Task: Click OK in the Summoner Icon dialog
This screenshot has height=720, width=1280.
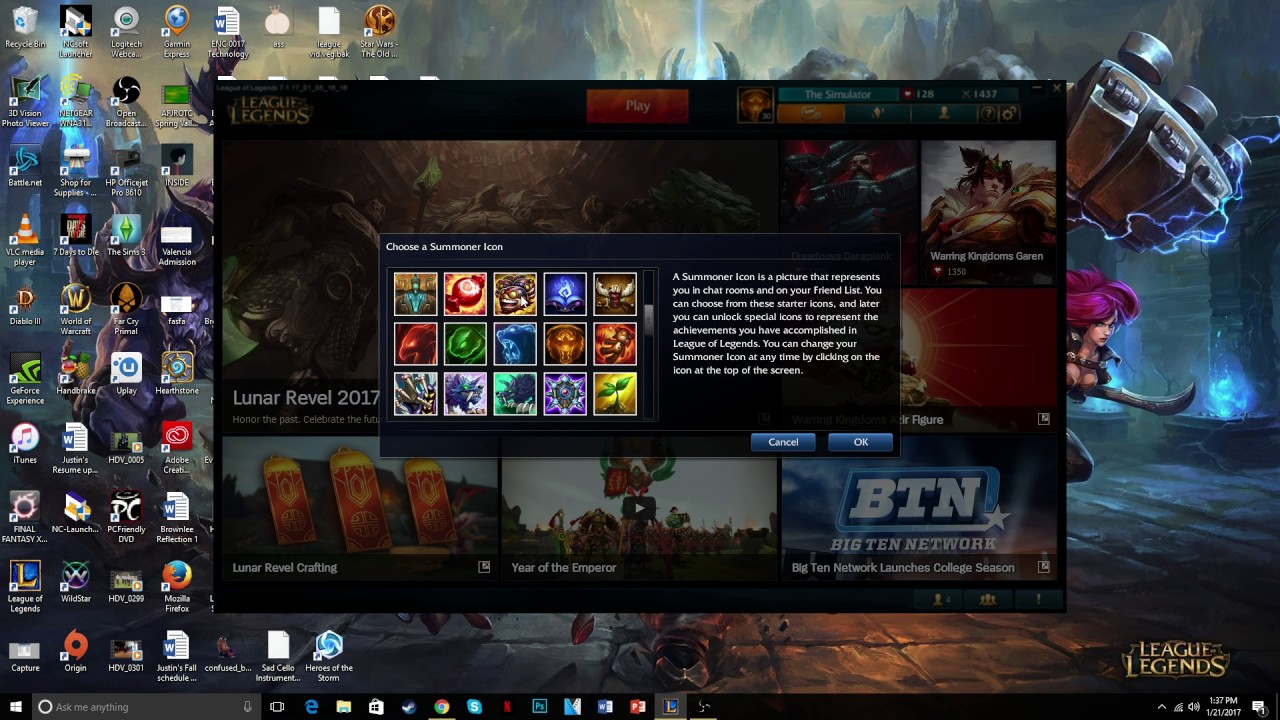Action: click(860, 442)
